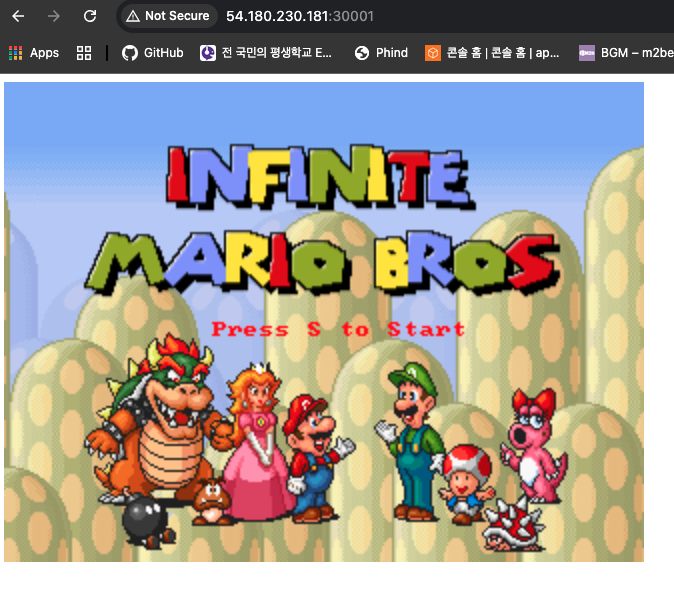Open the GitHub bookmark

point(153,53)
